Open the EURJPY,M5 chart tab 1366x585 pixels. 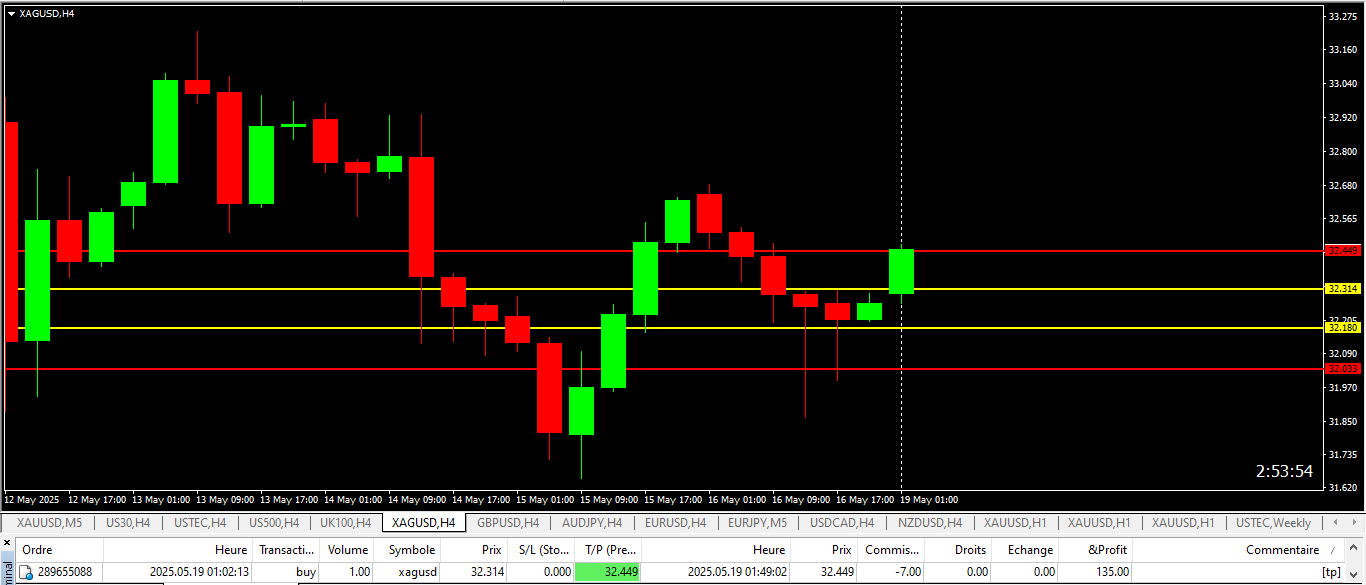pyautogui.click(x=757, y=522)
